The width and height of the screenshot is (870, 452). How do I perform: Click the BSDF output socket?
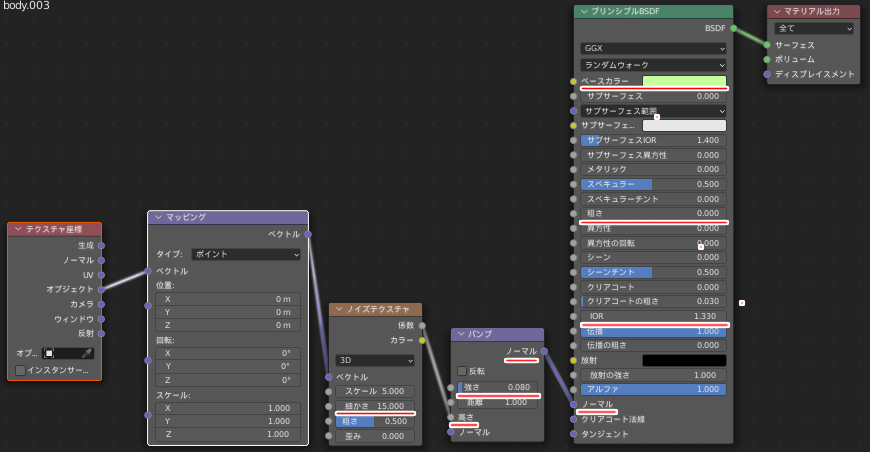(733, 28)
